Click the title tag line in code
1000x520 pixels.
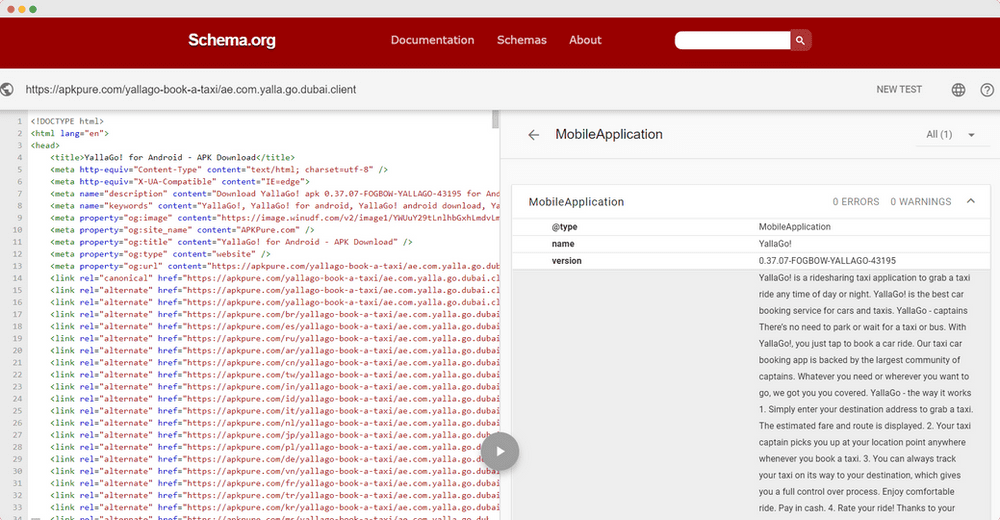[x=173, y=158]
